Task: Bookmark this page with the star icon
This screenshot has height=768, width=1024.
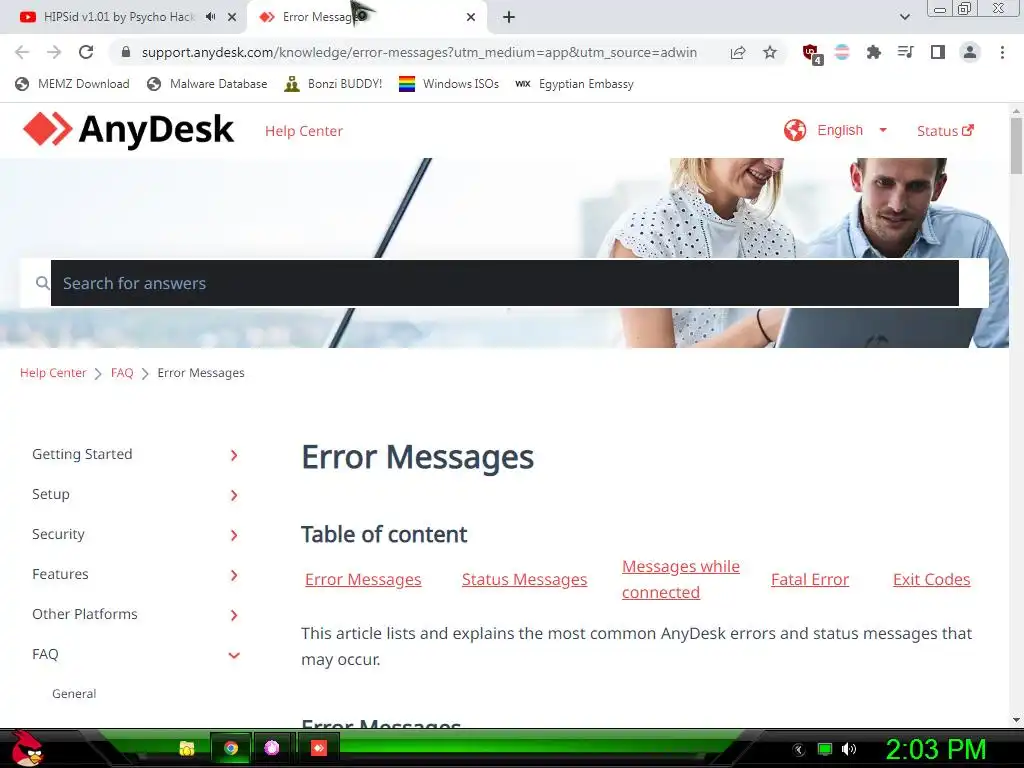Action: [x=770, y=52]
